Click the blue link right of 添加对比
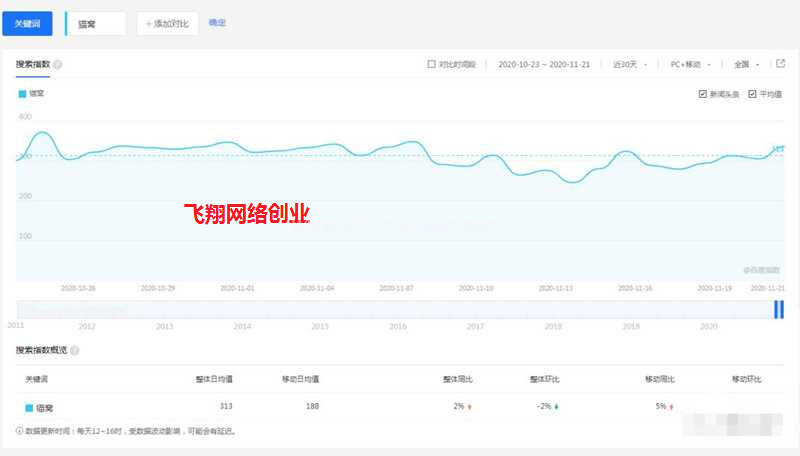This screenshot has width=800, height=456. (x=217, y=22)
